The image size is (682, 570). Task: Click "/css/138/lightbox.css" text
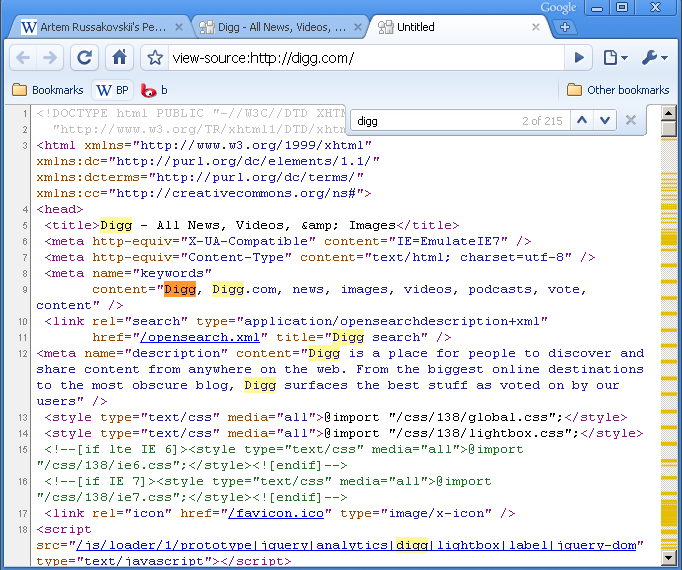tap(481, 433)
